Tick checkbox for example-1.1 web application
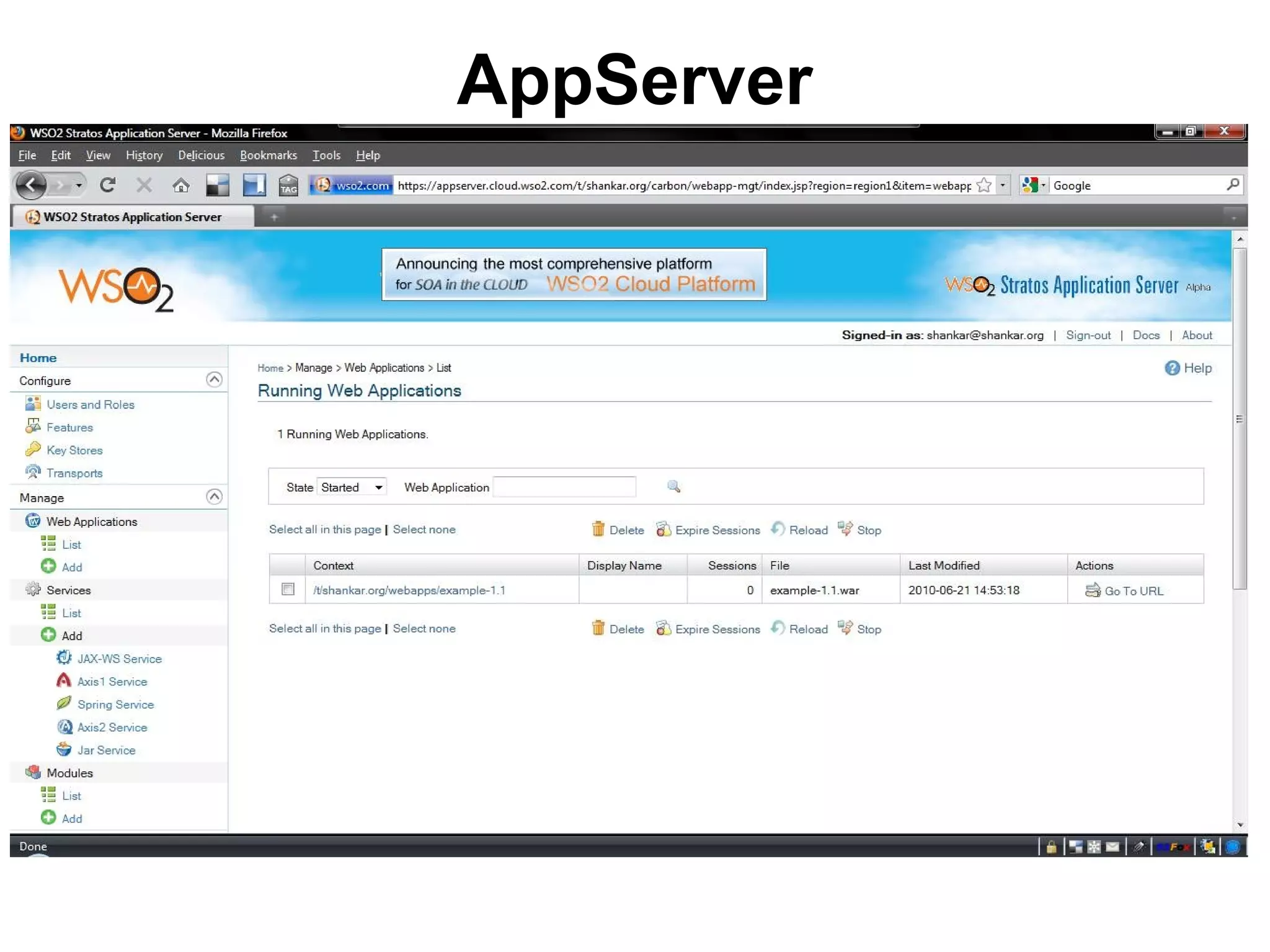 288,589
